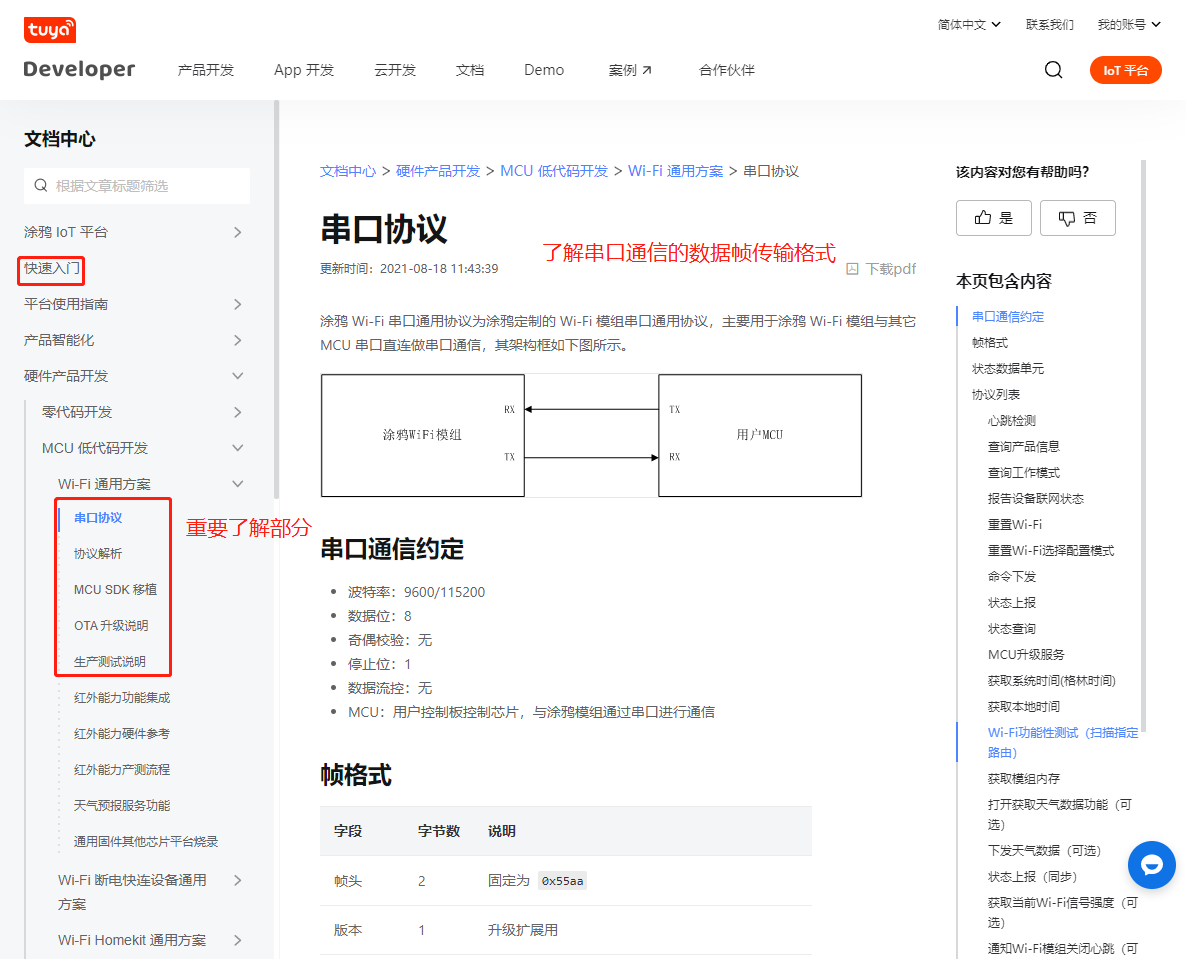1186x959 pixels.
Task: Open the 合作伙伴 menu item
Action: pyautogui.click(x=726, y=70)
